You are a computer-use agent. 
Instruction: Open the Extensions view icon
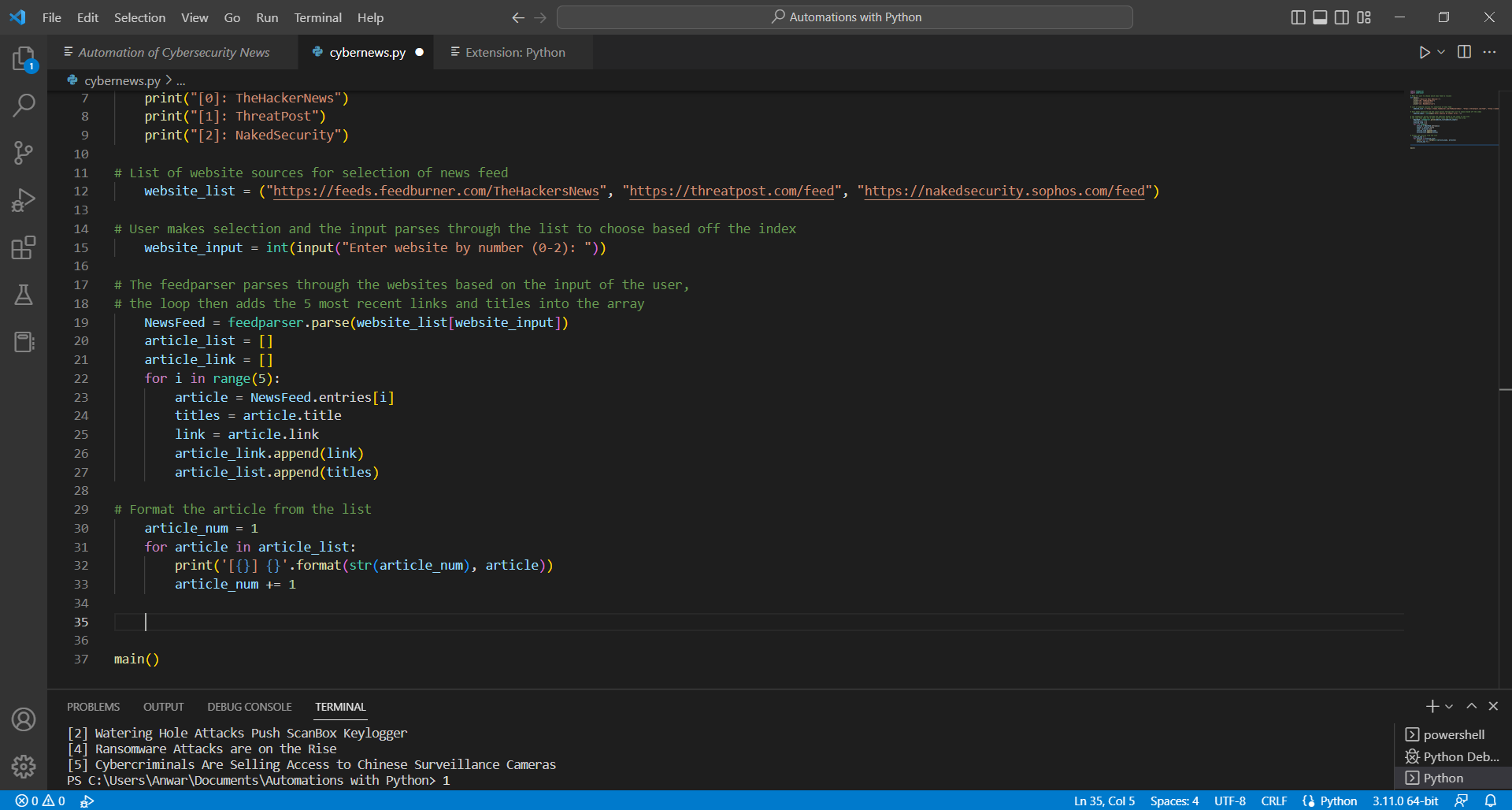pos(24,247)
